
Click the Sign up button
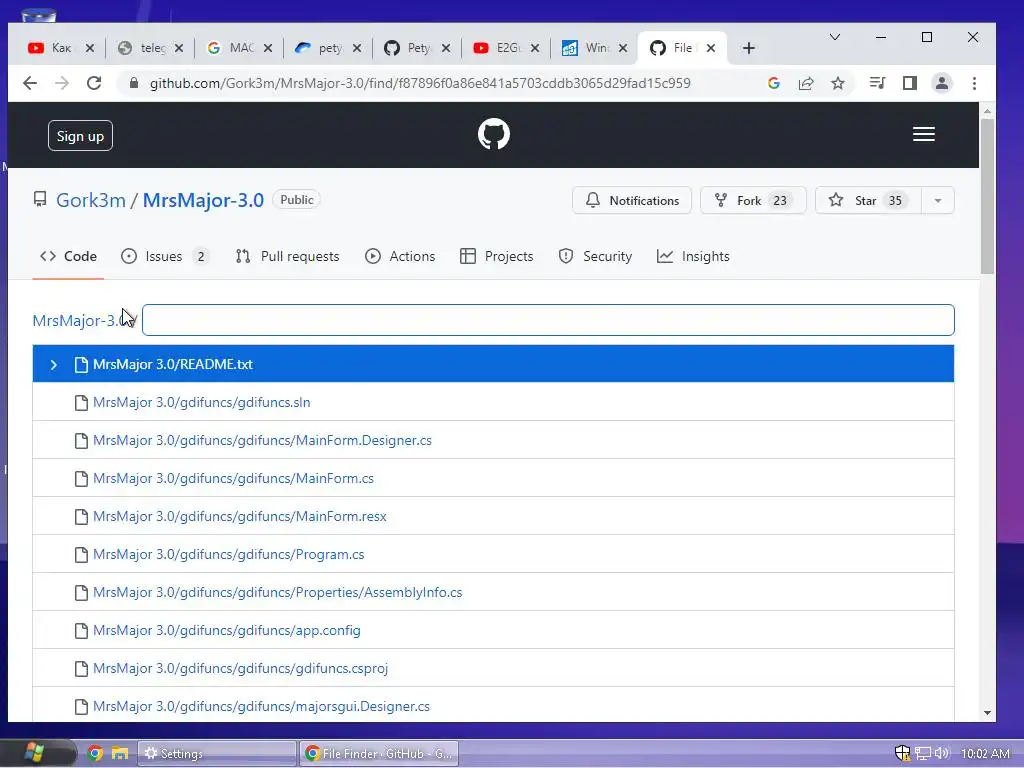click(80, 136)
